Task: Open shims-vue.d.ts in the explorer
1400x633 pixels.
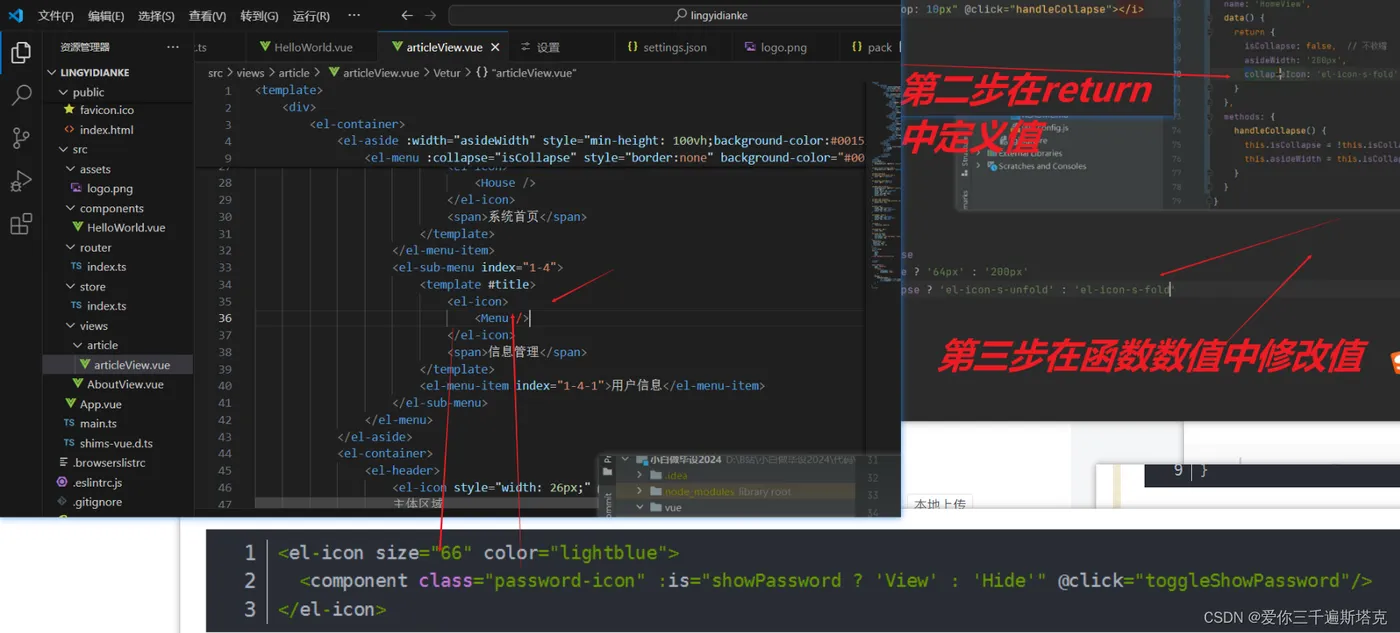Action: [118, 443]
